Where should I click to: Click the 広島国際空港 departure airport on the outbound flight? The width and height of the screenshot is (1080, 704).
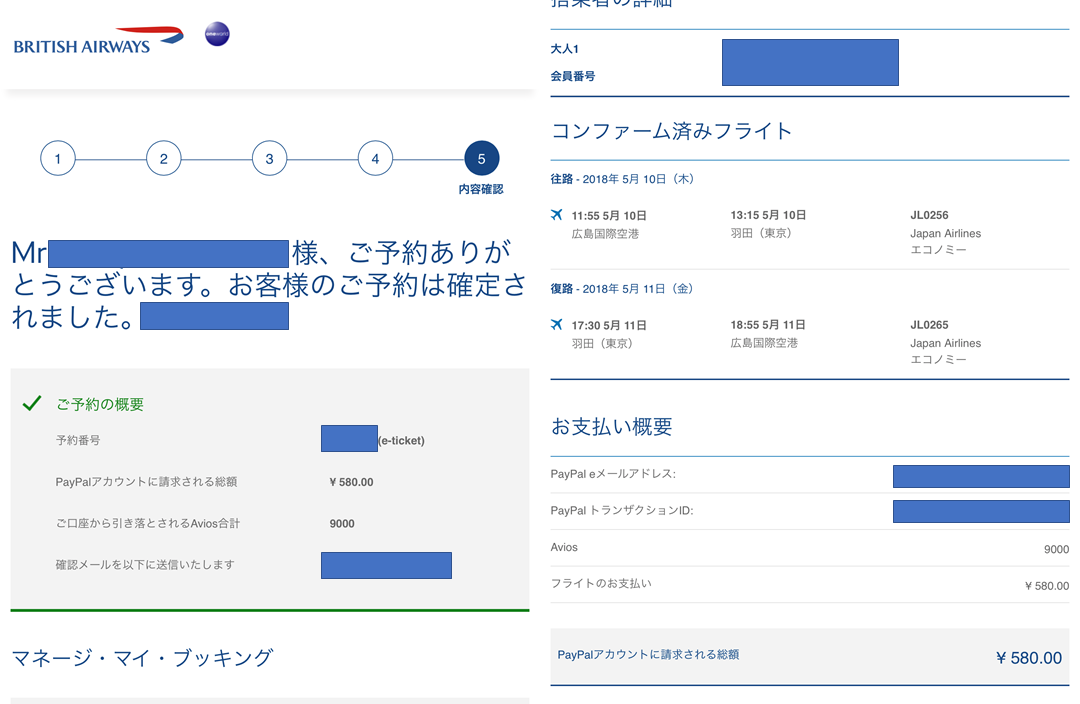click(x=605, y=234)
